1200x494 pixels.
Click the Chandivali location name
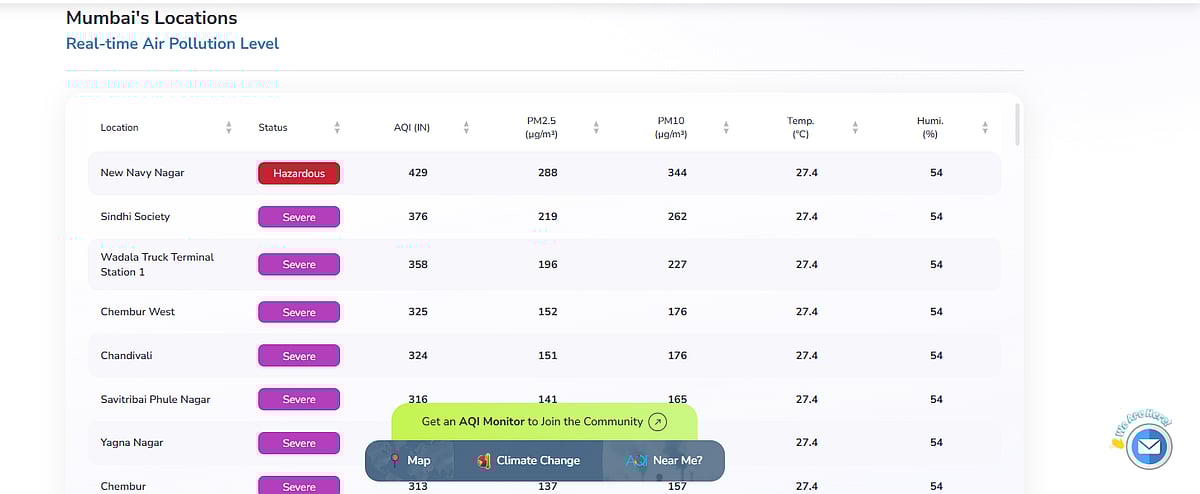pos(126,355)
